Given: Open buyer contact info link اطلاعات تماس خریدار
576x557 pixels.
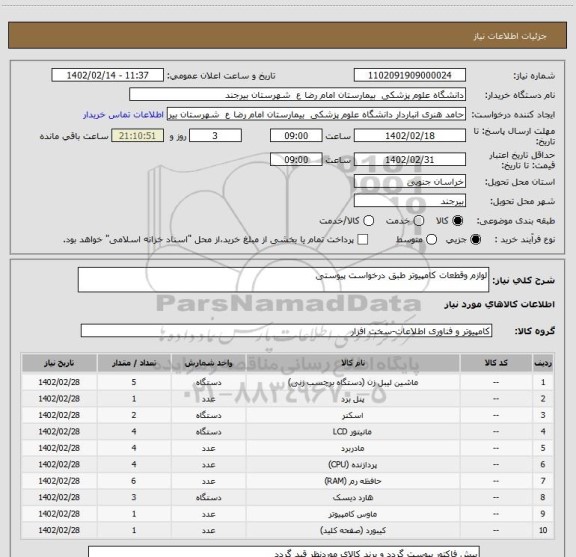Looking at the screenshot, I should [123, 115].
